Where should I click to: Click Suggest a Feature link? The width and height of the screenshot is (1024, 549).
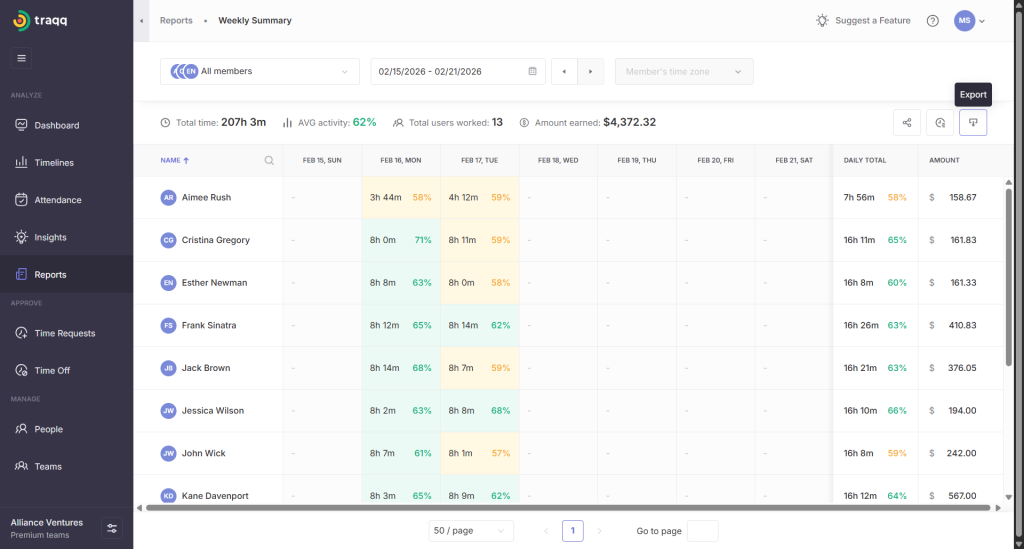863,20
